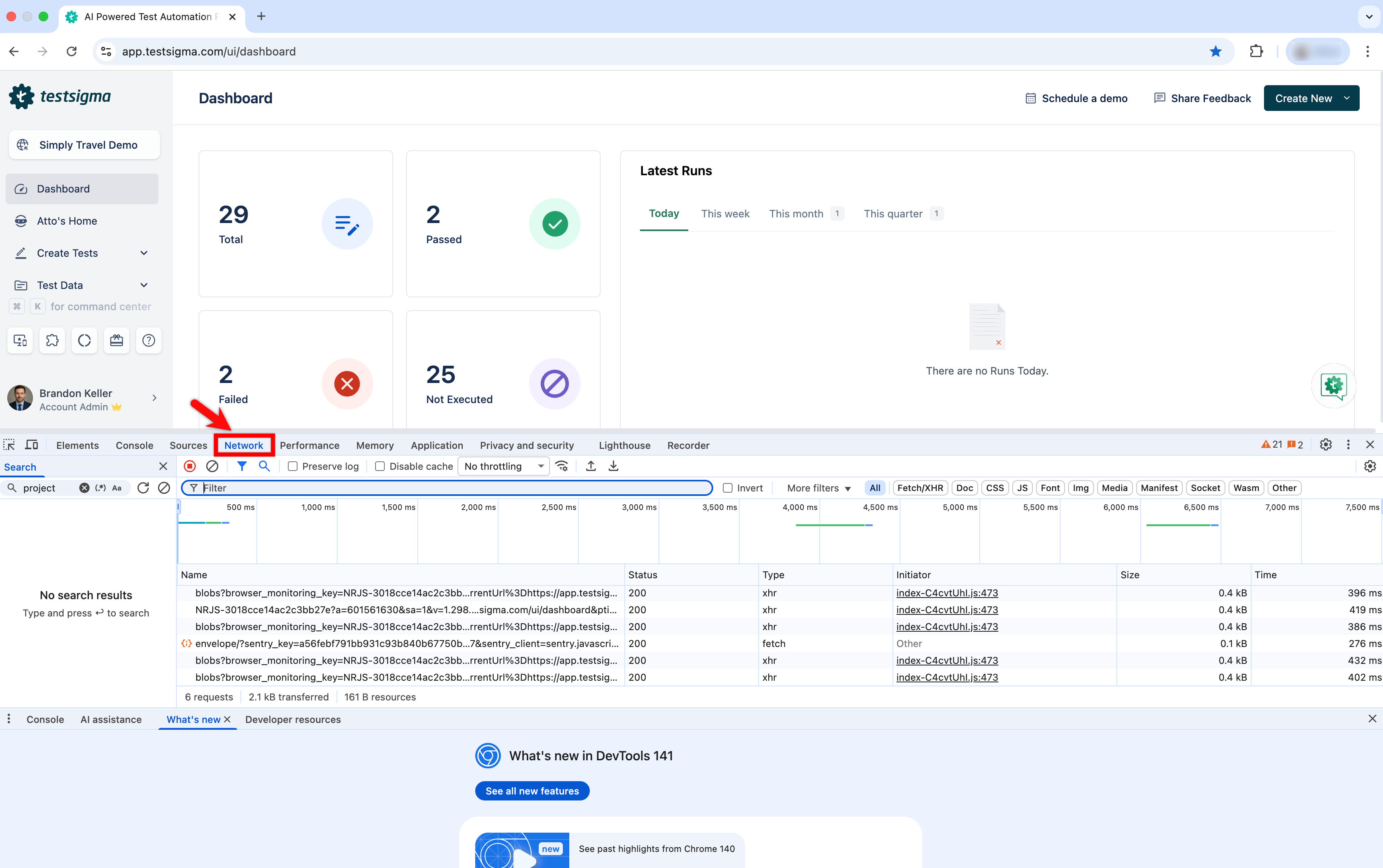The height and width of the screenshot is (868, 1383).
Task: Switch to the Lighthouse tab
Action: (x=624, y=445)
